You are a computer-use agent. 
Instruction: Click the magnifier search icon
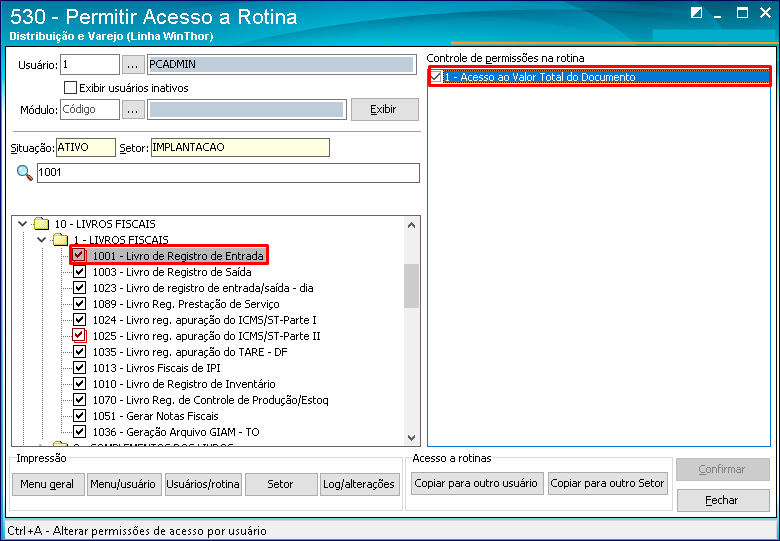click(x=24, y=173)
